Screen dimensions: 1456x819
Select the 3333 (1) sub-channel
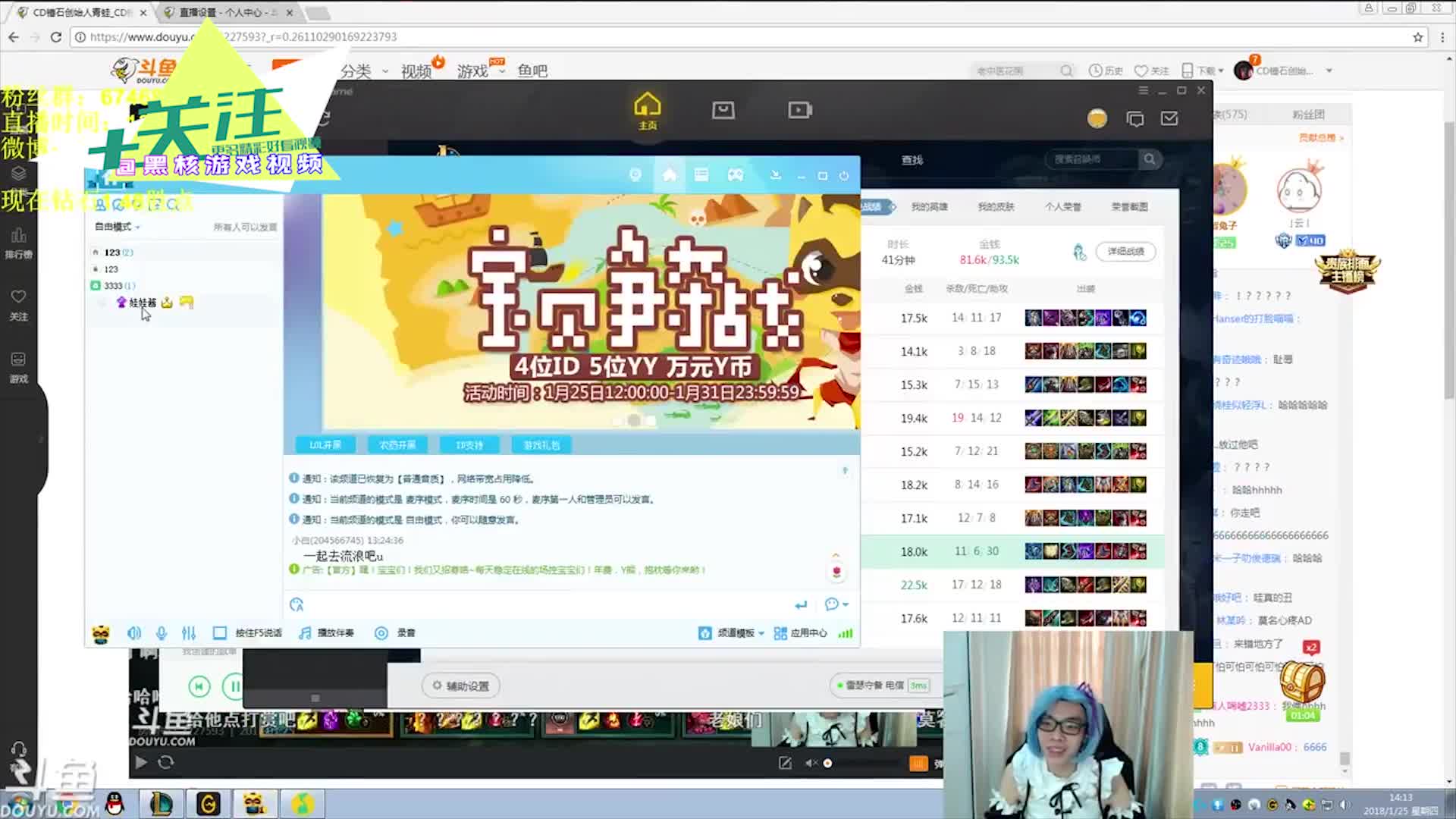coord(119,286)
